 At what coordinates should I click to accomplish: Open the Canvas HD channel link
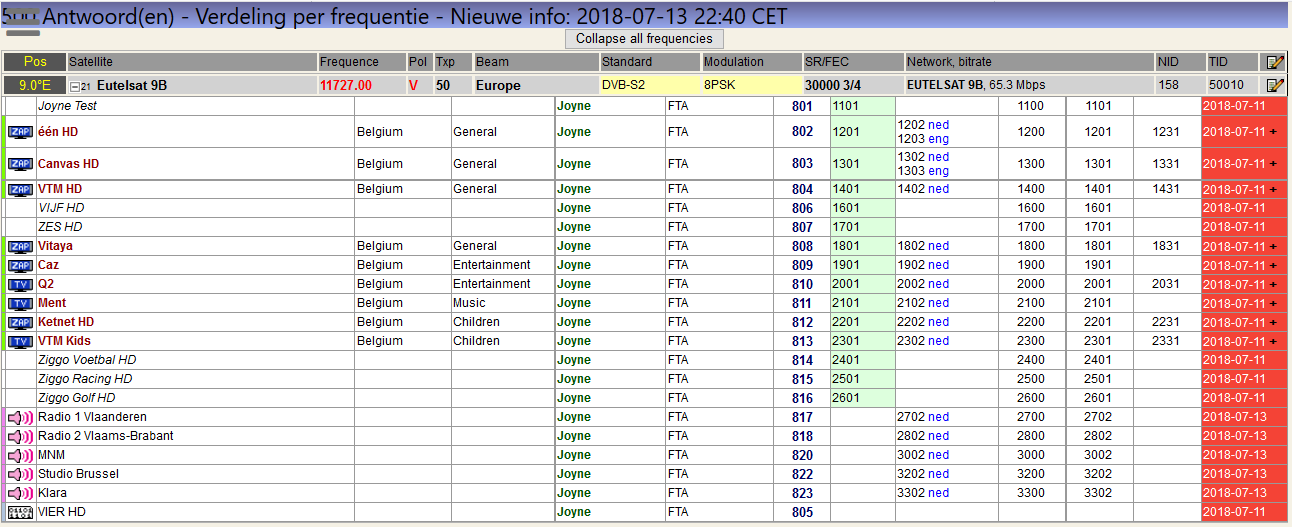69,164
